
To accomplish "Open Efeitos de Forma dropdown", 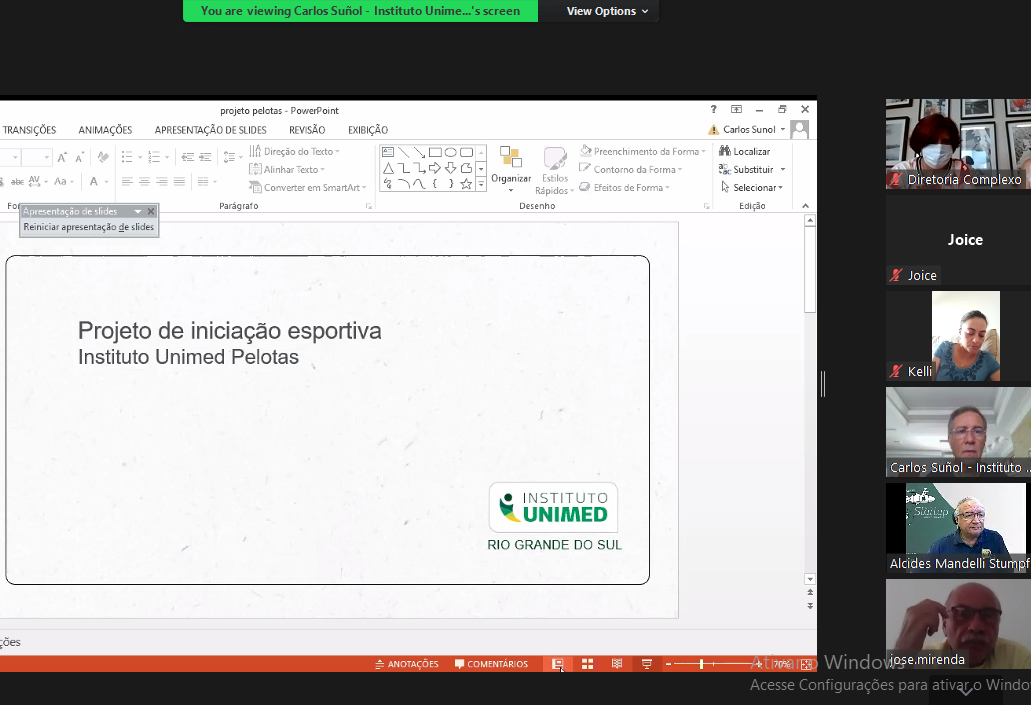I will [624, 187].
